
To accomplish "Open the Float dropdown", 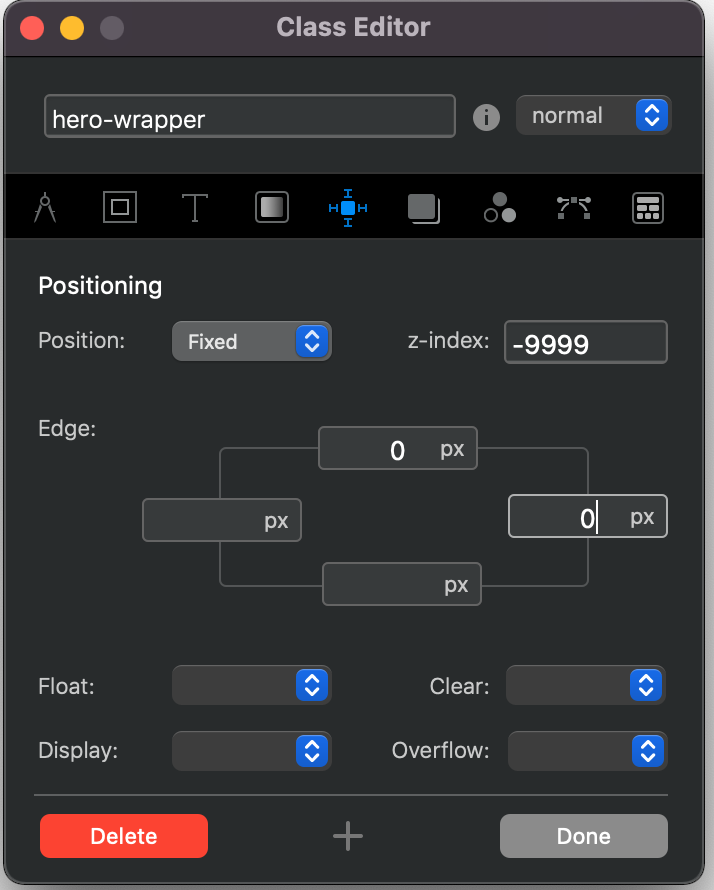I will 251,687.
